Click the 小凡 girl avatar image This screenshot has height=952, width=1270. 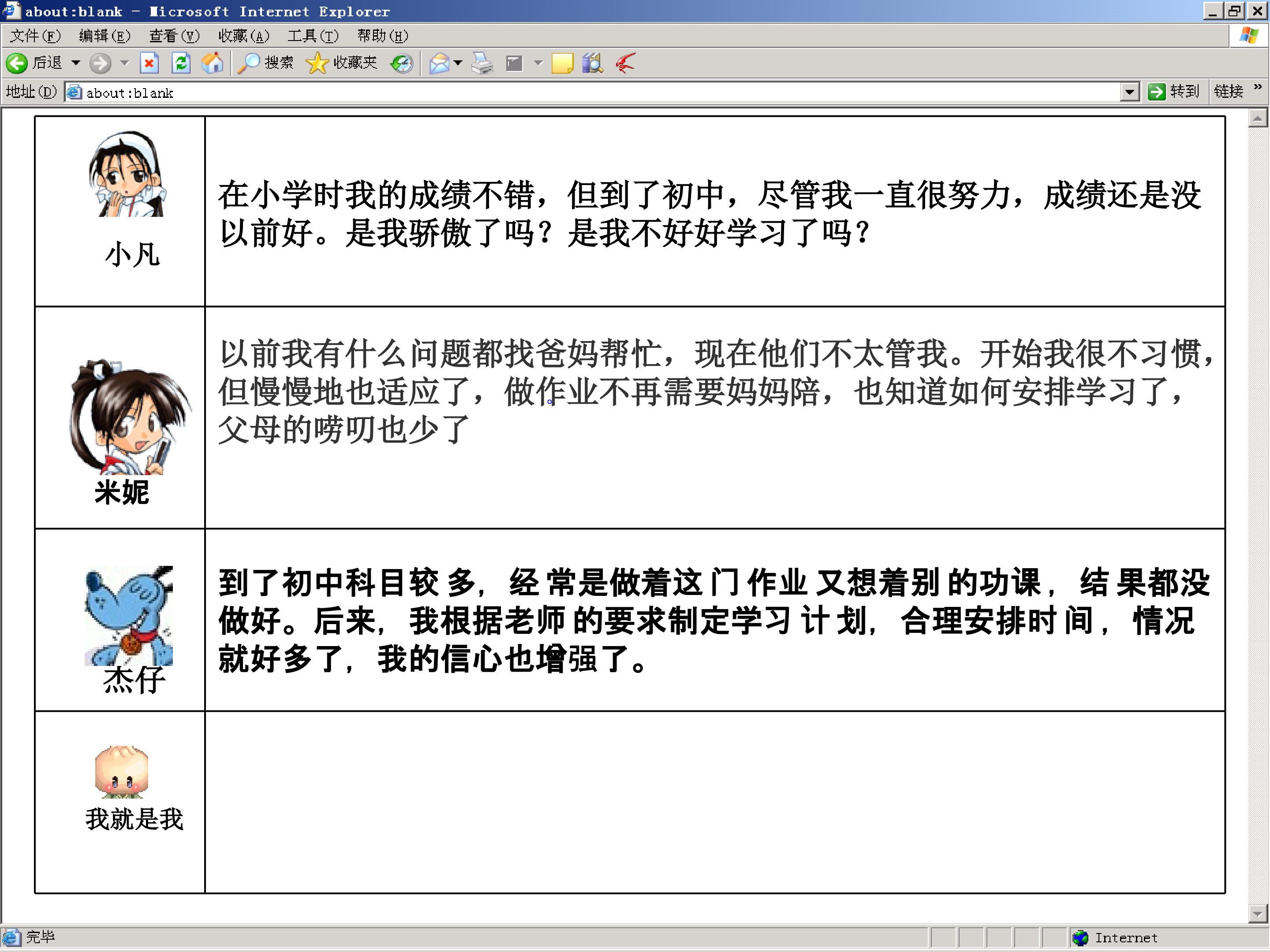click(127, 174)
